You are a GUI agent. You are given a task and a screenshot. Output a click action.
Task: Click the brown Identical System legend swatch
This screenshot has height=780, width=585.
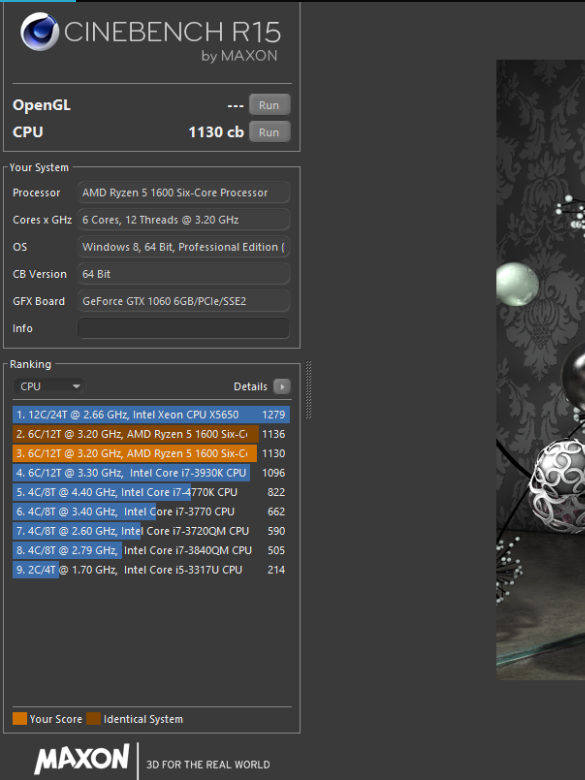point(94,719)
